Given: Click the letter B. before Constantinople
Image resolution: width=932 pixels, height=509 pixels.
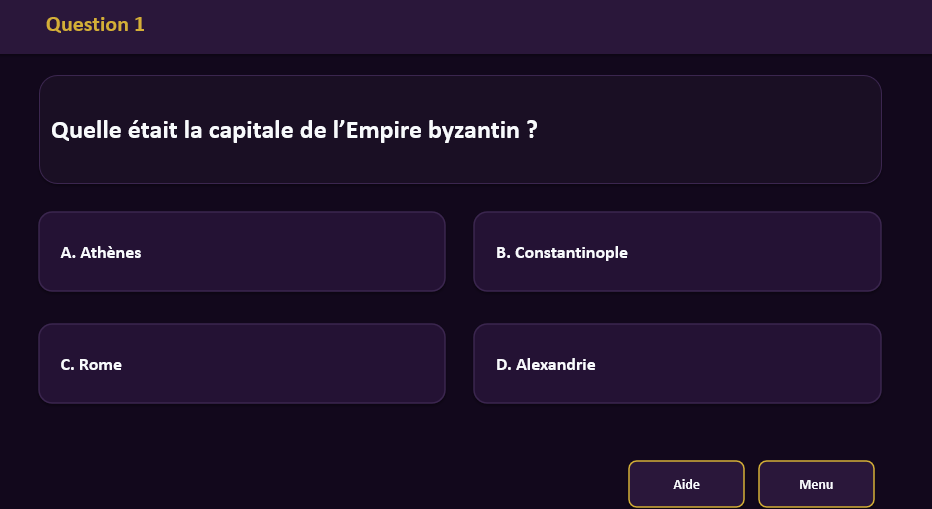Looking at the screenshot, I should [503, 253].
